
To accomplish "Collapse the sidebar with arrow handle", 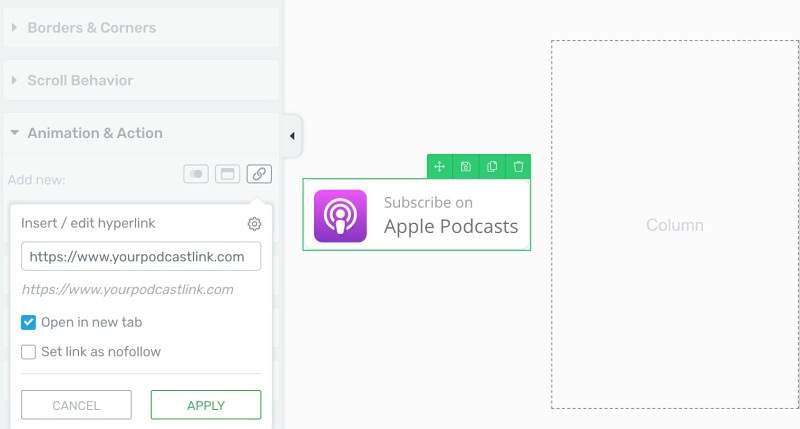I will [x=292, y=136].
